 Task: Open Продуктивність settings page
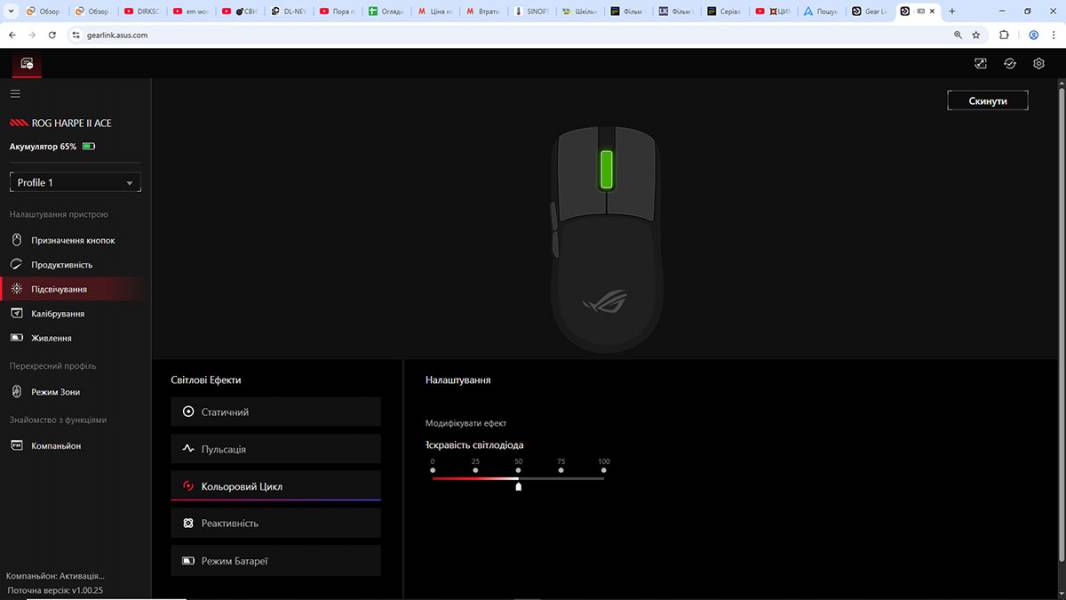(x=61, y=265)
